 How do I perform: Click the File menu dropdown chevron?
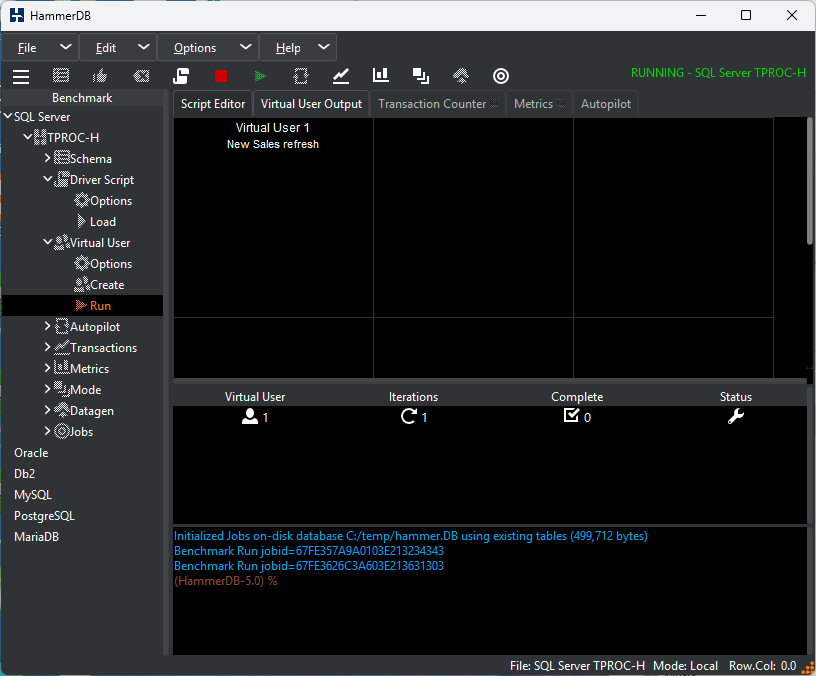pos(66,47)
